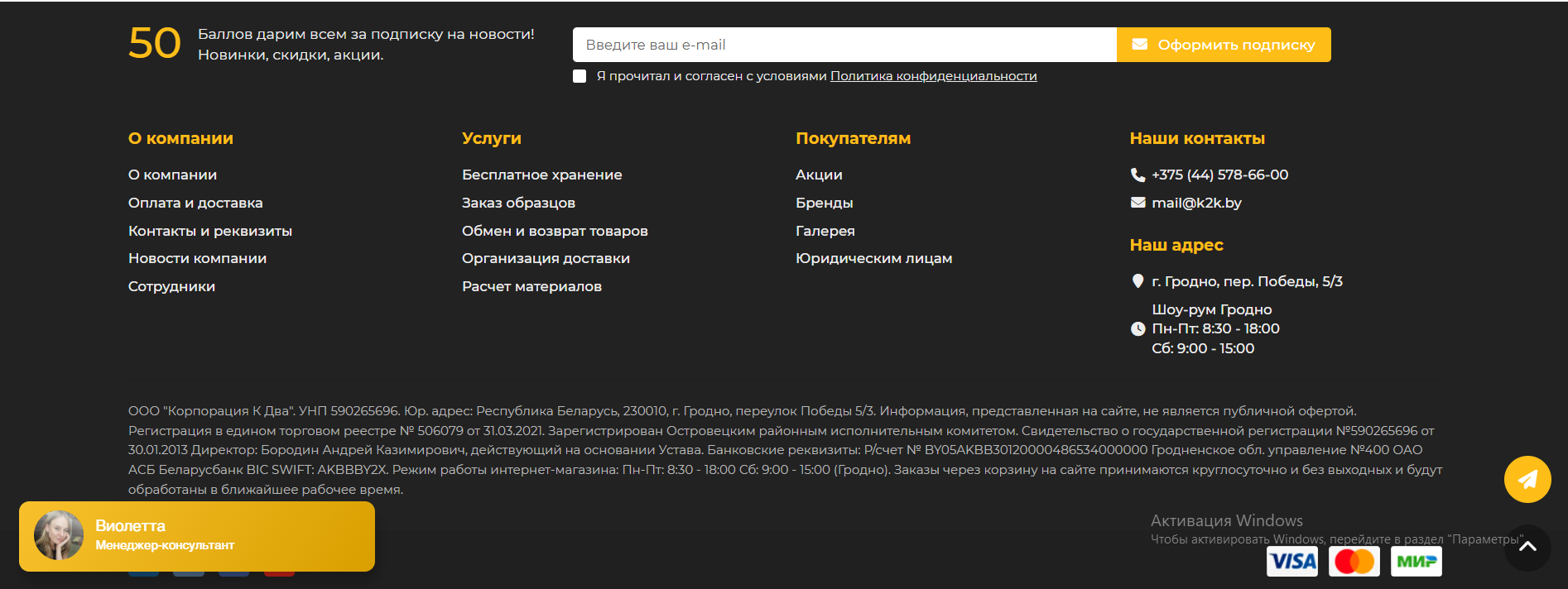This screenshot has width=1568, height=589.
Task: Call the number +375 (44) 578-66-00
Action: pos(1219,175)
